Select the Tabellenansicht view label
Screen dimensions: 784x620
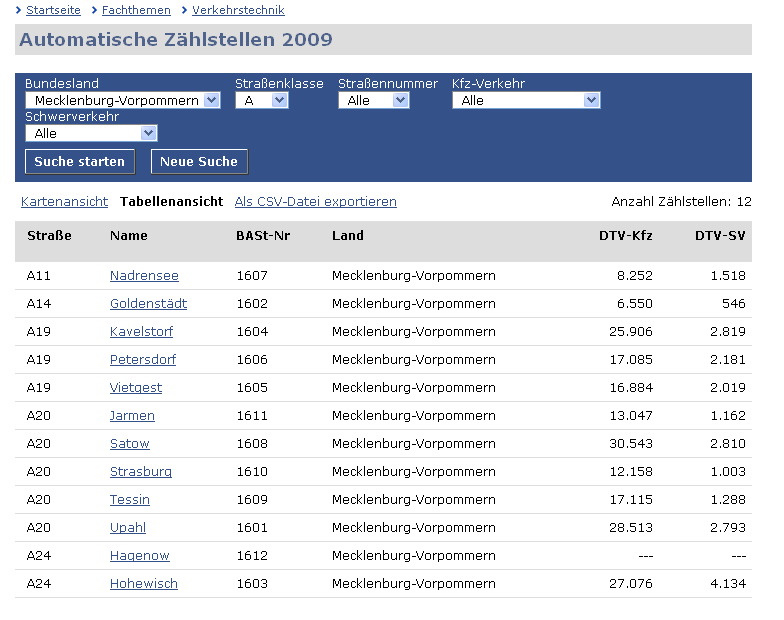pos(172,202)
